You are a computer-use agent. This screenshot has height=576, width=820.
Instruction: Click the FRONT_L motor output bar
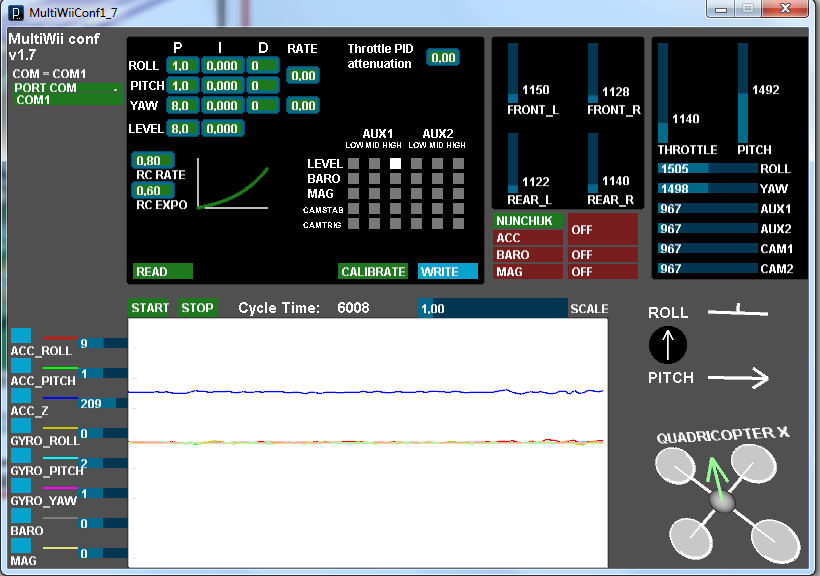(x=512, y=73)
